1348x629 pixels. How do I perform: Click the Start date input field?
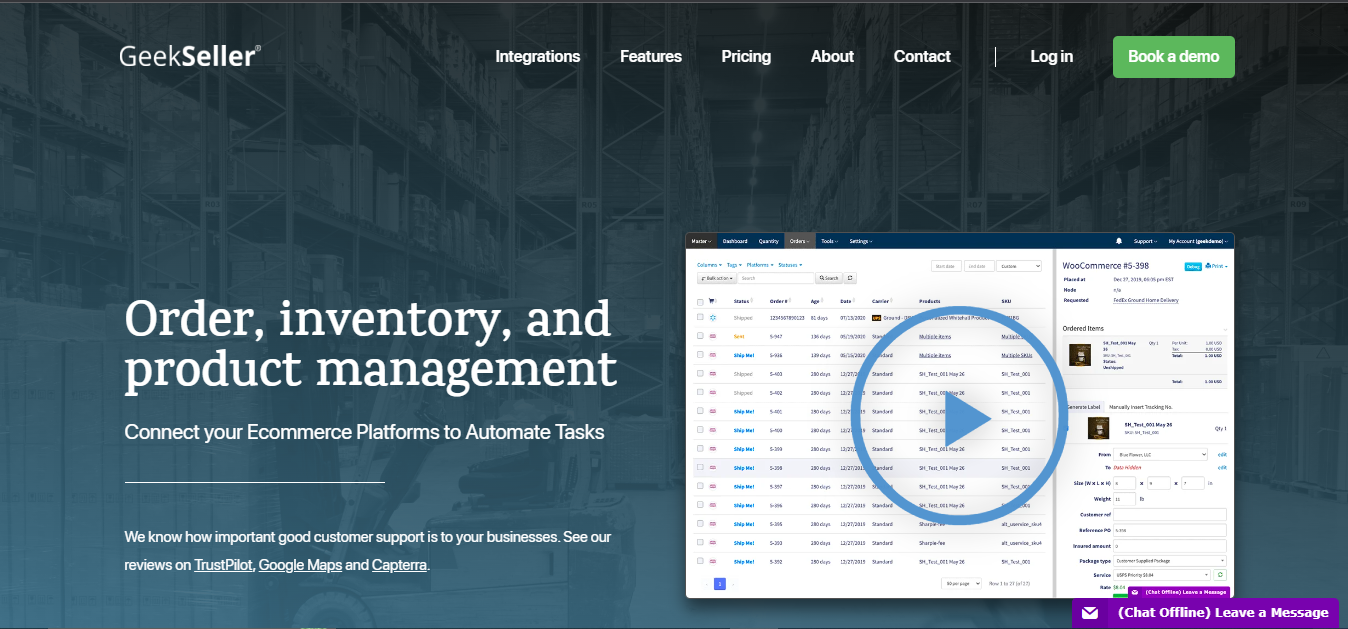pos(945,266)
